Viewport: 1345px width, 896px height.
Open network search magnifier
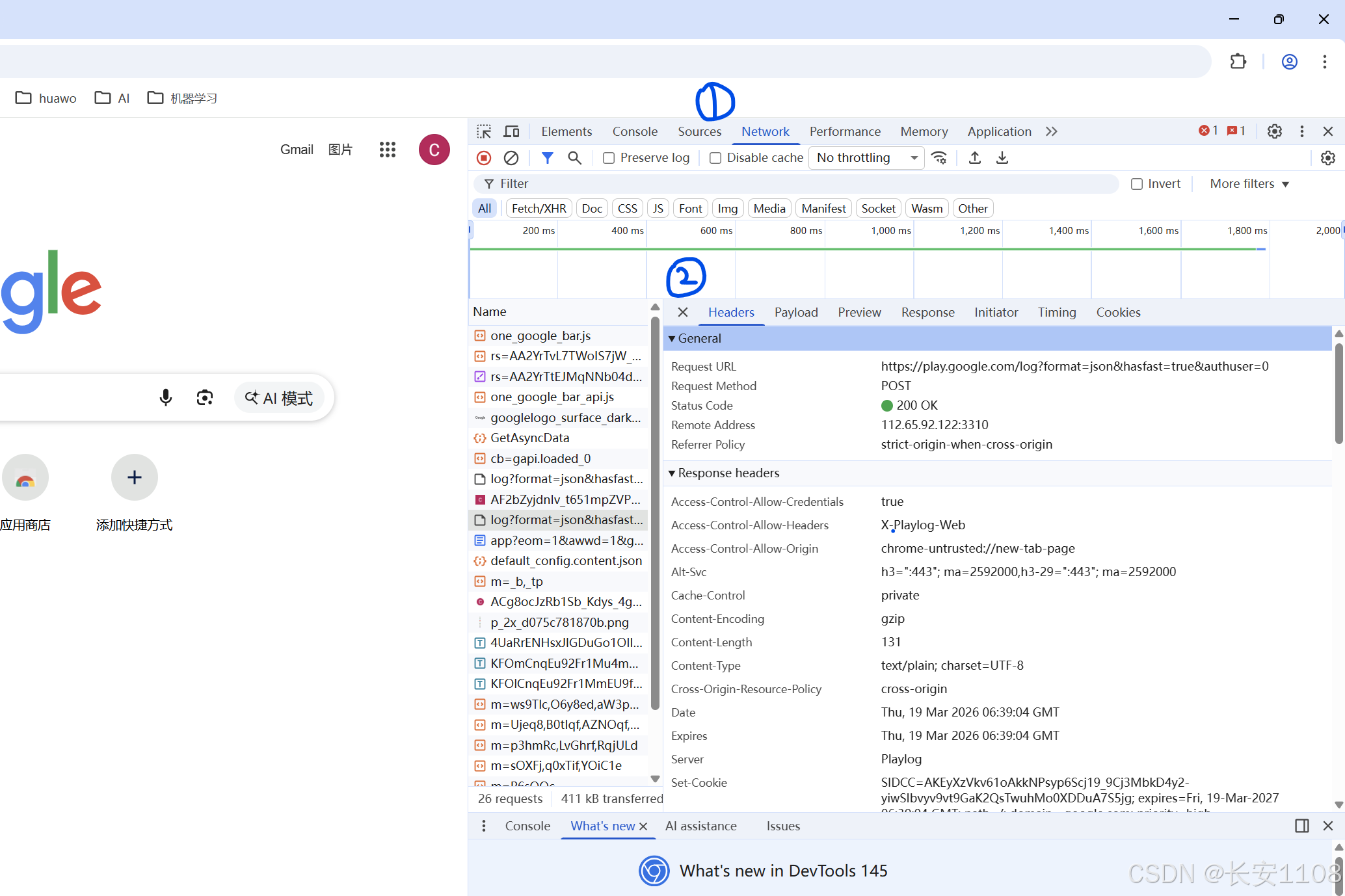[574, 158]
